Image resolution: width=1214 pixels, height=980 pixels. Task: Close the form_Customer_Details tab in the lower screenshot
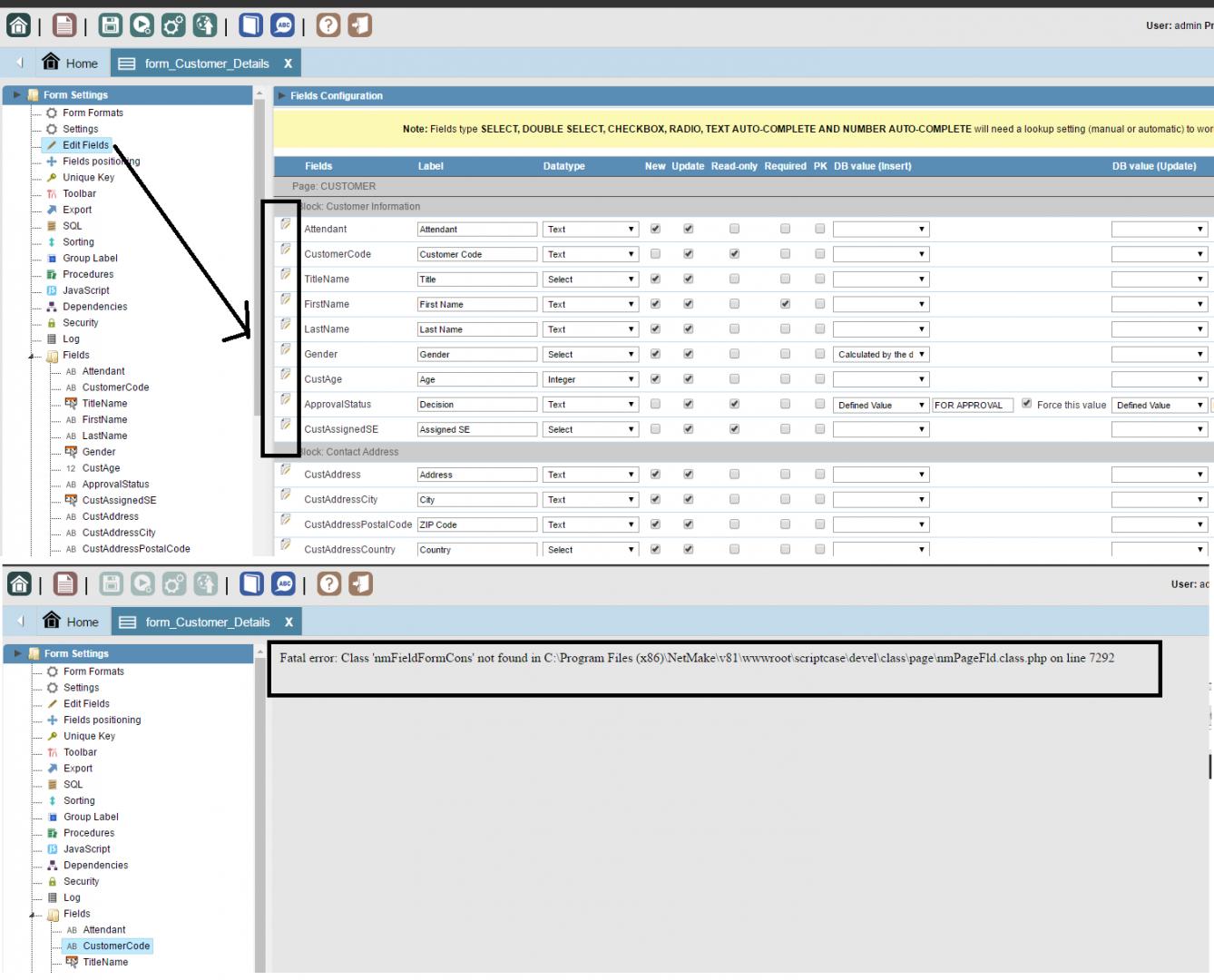289,622
